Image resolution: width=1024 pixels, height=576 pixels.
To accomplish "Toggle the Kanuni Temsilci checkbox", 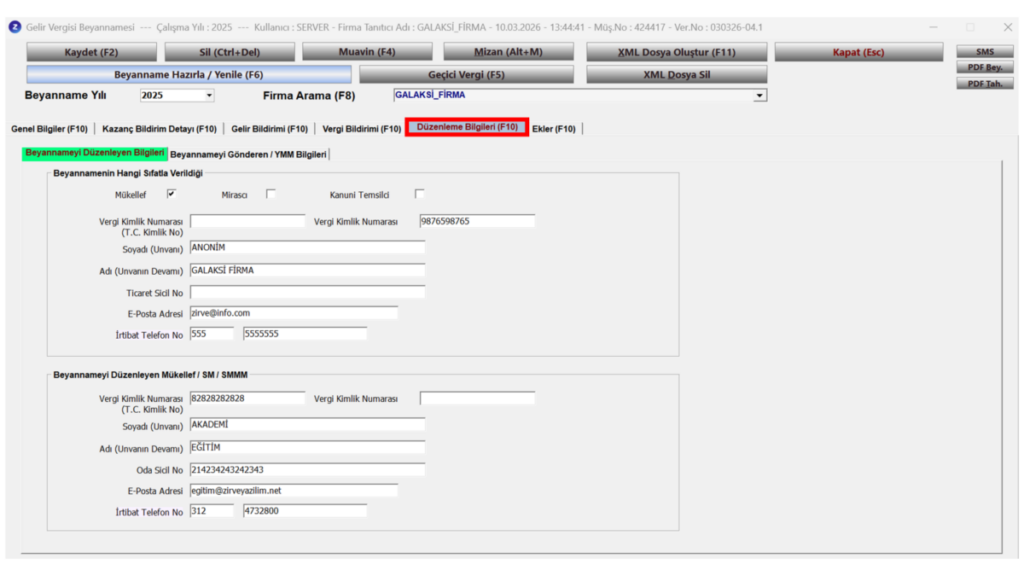I will 419,194.
